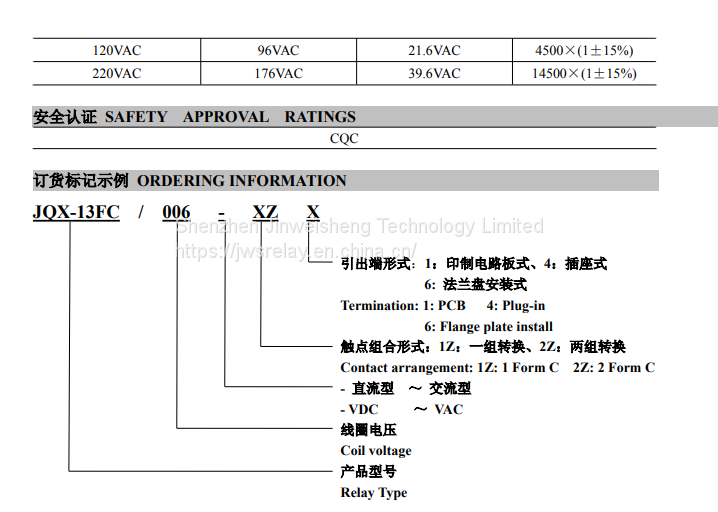Select the 176VAC table value
718x512 pixels.
point(279,73)
